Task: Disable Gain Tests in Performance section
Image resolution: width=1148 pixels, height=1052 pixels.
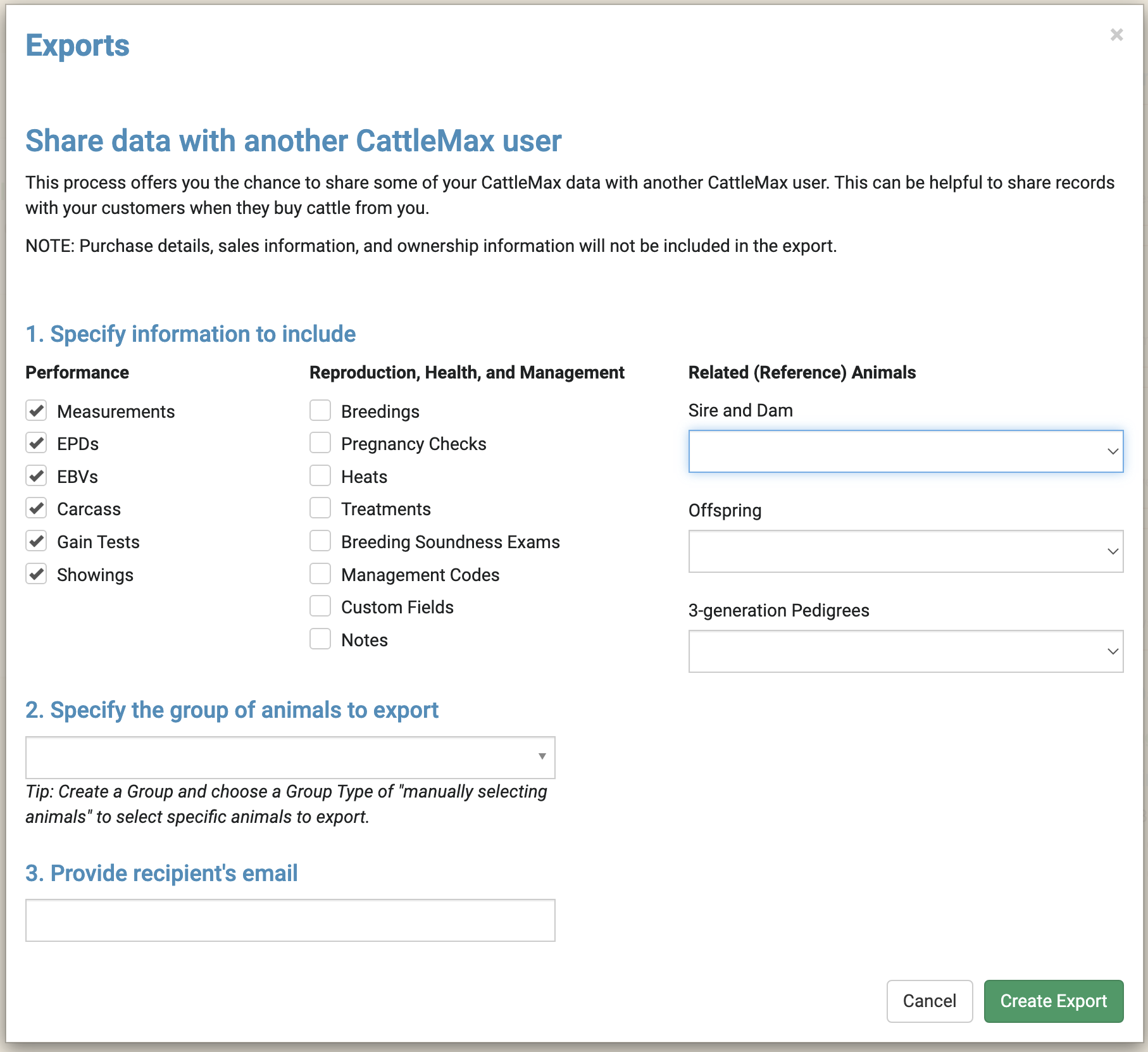Action: (36, 541)
